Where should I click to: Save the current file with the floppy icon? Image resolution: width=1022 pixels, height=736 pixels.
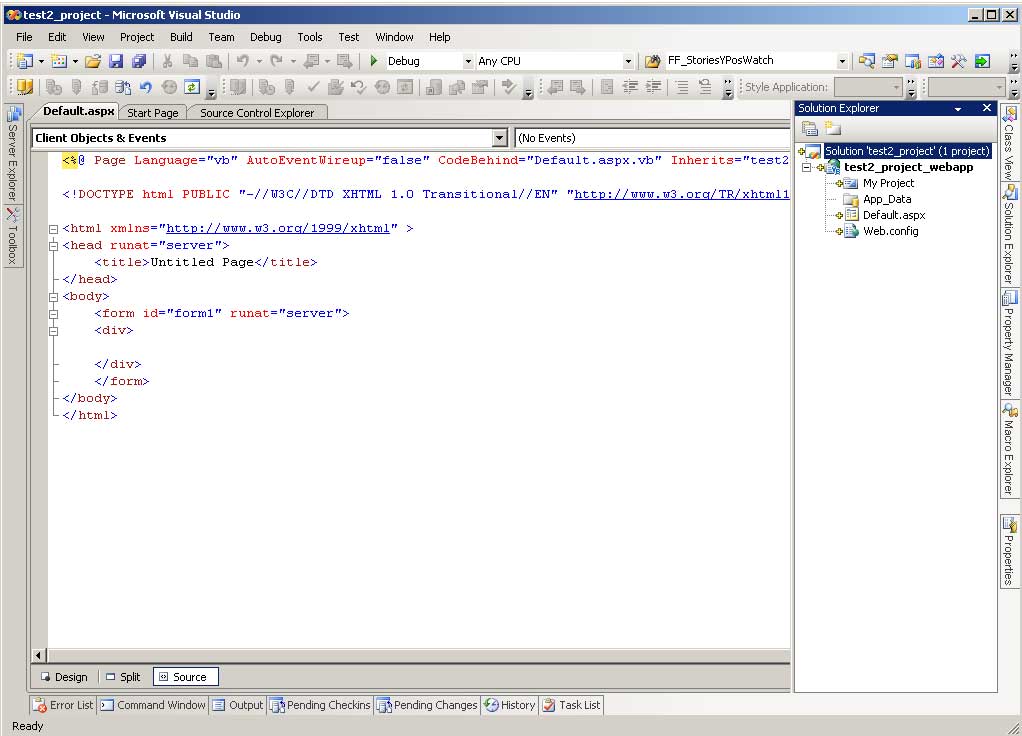click(x=116, y=61)
